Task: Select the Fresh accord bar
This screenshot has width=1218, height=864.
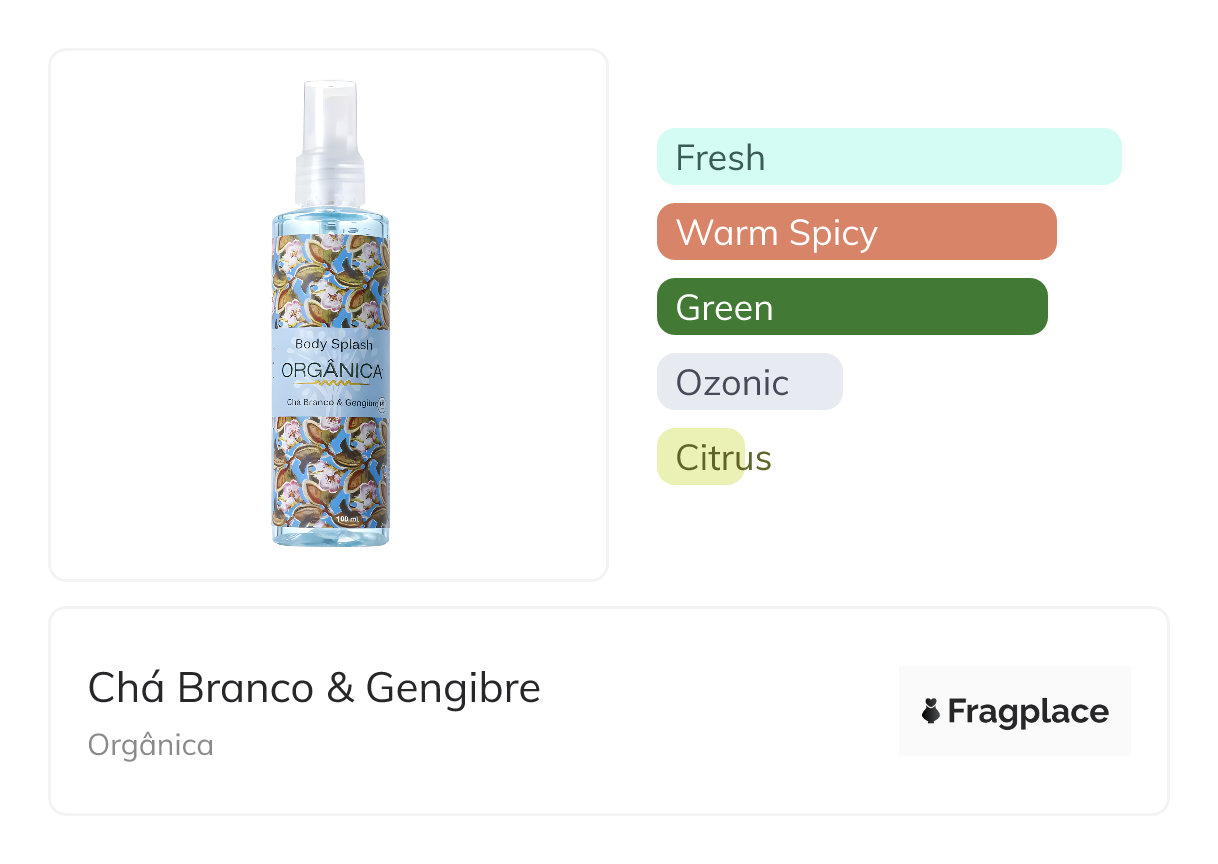Action: pyautogui.click(x=888, y=157)
